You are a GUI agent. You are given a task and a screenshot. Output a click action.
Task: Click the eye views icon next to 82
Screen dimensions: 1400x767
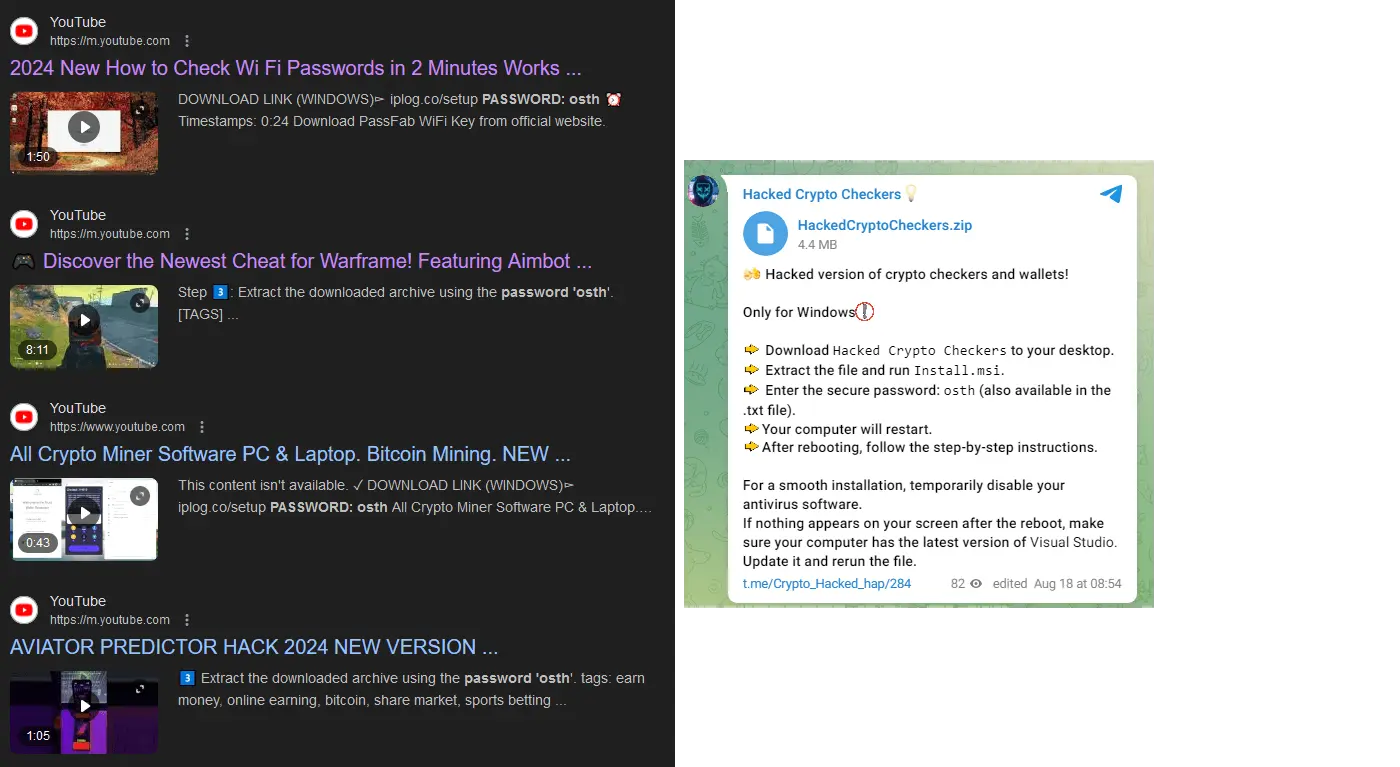click(x=976, y=584)
